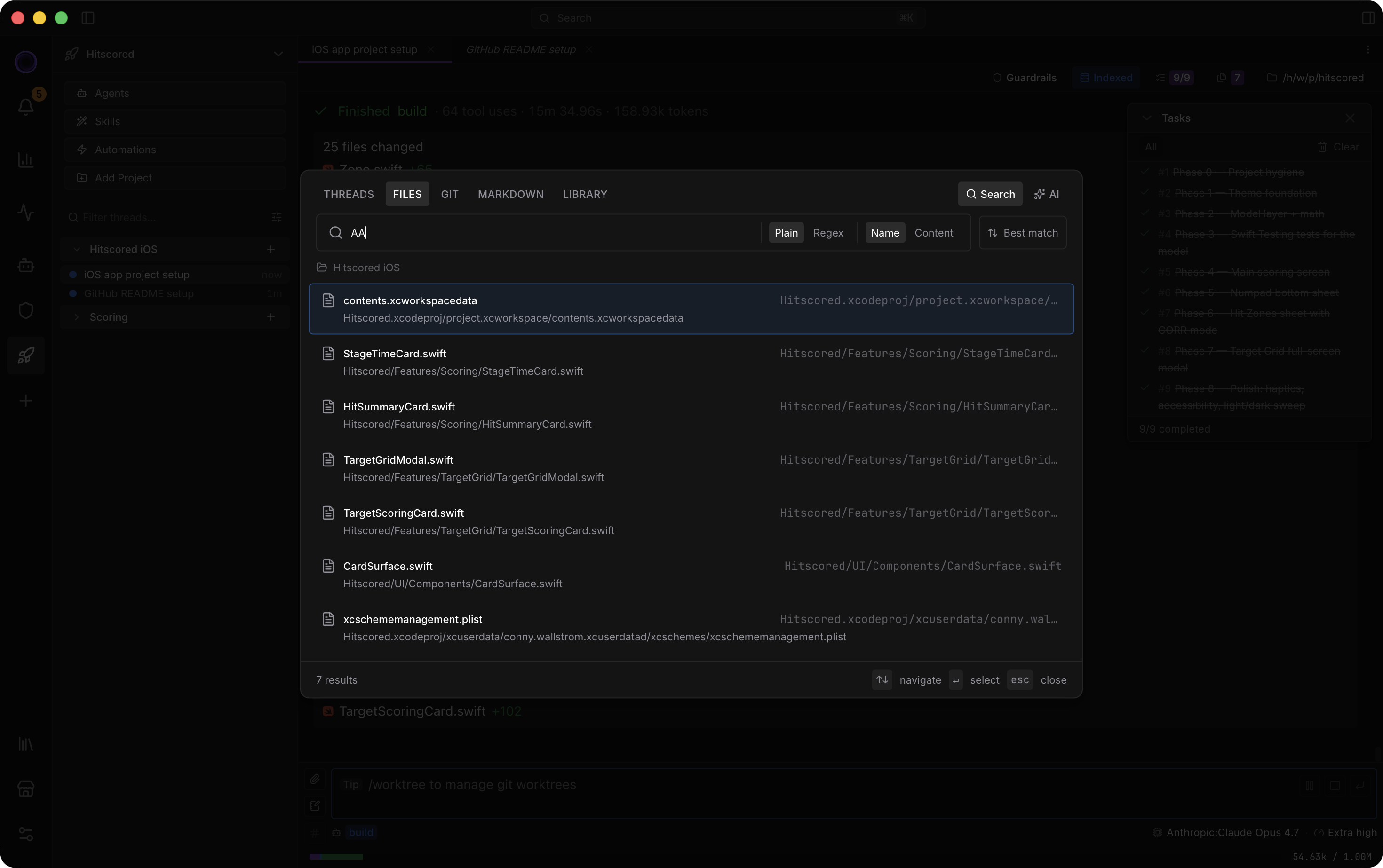1383x868 pixels.
Task: Open the GIT tab
Action: pos(450,194)
